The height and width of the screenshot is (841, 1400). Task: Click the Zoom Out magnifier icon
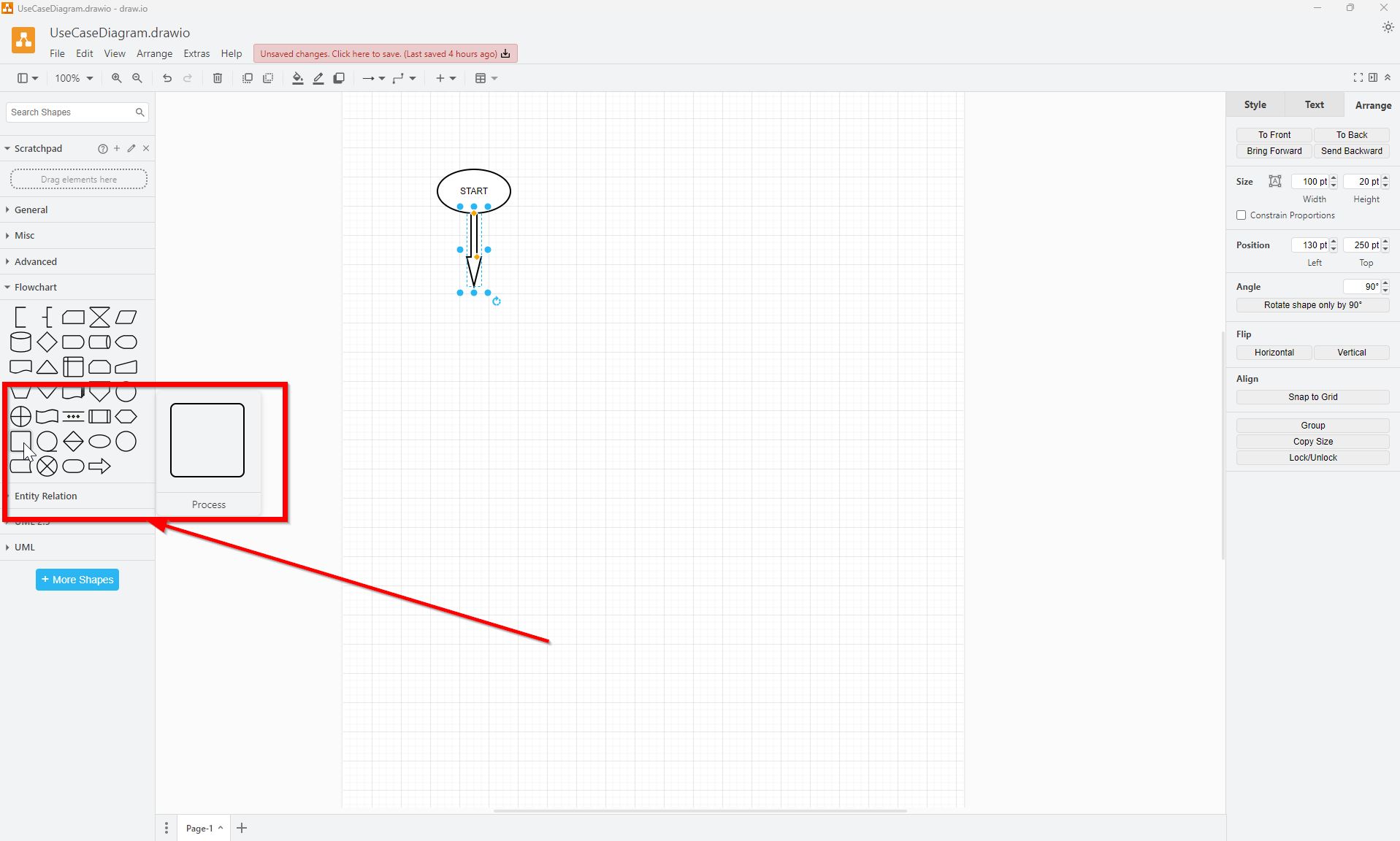(137, 78)
